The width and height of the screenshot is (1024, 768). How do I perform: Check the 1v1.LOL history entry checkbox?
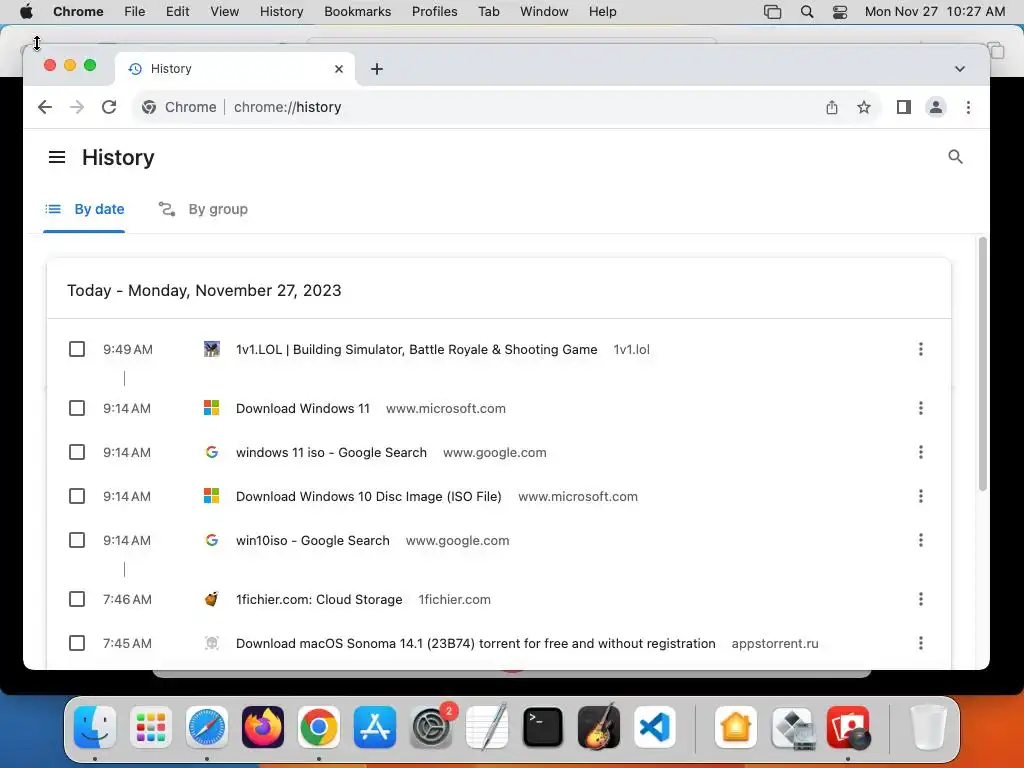77,349
